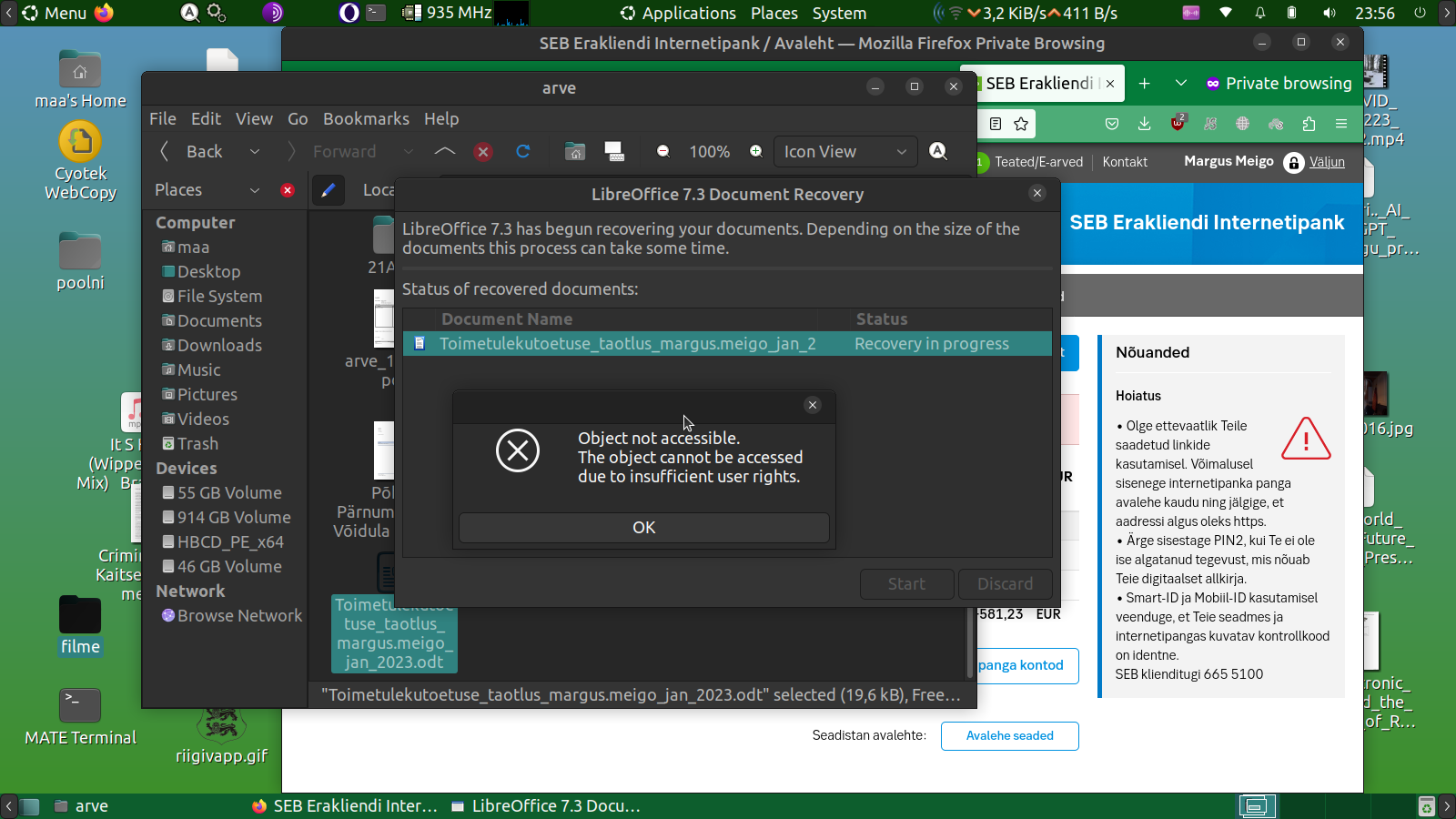Close the SEB Erakliendi browser tab

(1110, 84)
